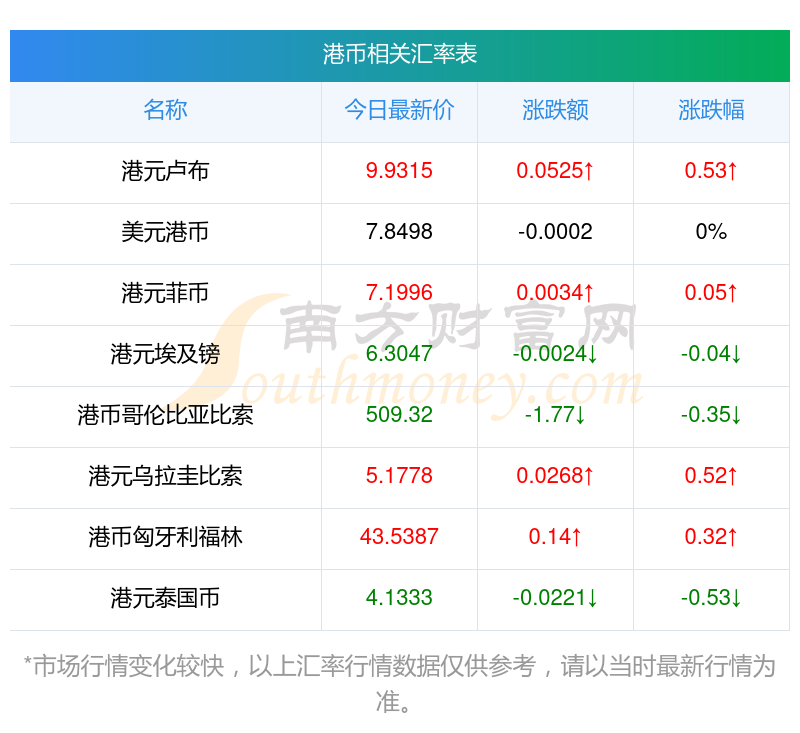This screenshot has height=733, width=800.
Task: Click the price 7.8498
Action: [x=399, y=232]
